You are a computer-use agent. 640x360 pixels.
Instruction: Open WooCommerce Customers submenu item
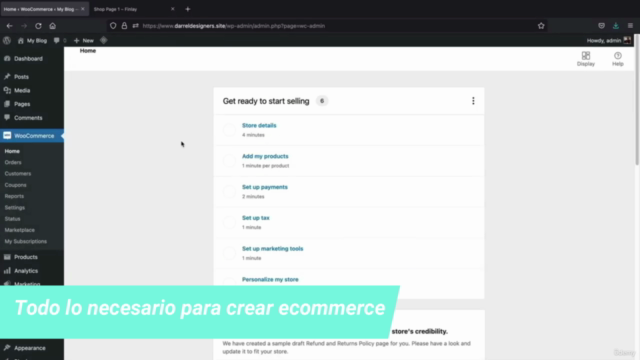[x=18, y=173]
